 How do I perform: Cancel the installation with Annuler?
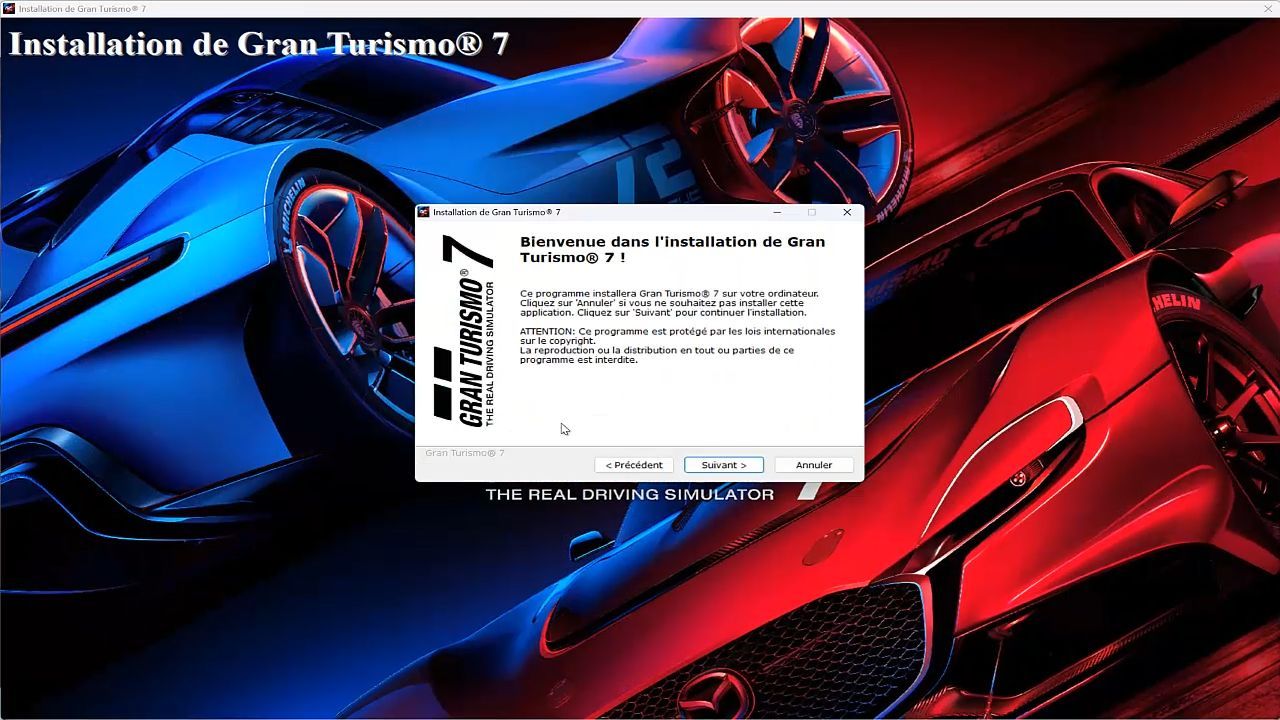pos(814,465)
